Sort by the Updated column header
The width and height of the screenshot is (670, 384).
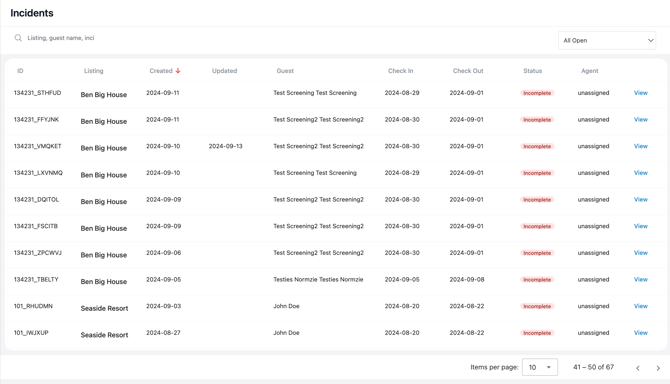224,71
